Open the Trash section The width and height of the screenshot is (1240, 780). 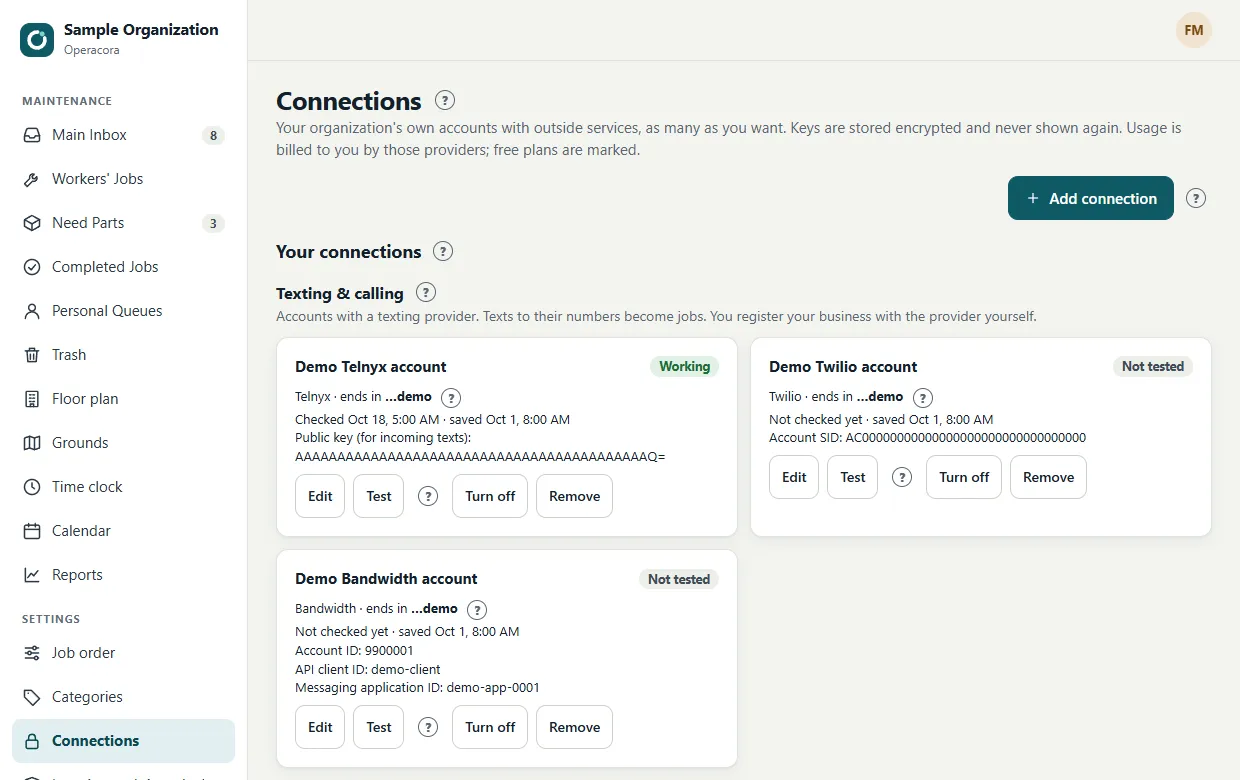pyautogui.click(x=124, y=355)
